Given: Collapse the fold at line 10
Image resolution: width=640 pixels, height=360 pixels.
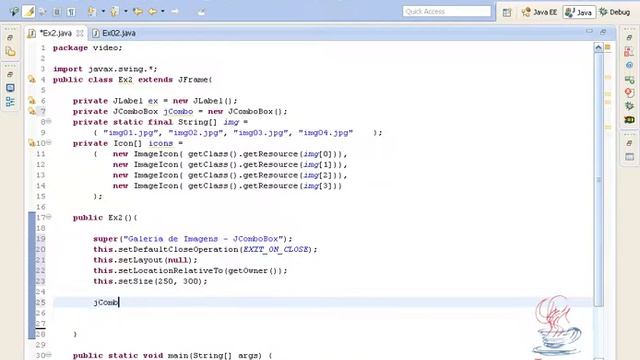Looking at the screenshot, I should click(49, 142).
